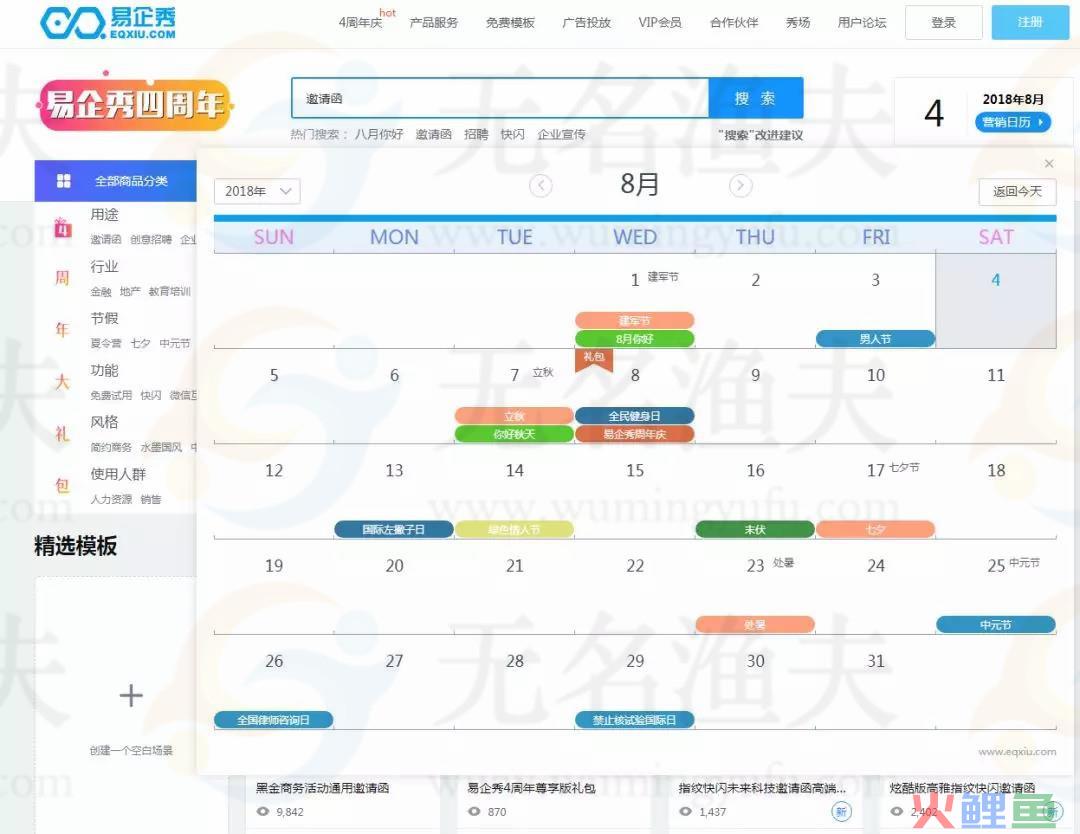This screenshot has height=834, width=1080.
Task: Open the 广告投放 menu item
Action: pos(586,22)
